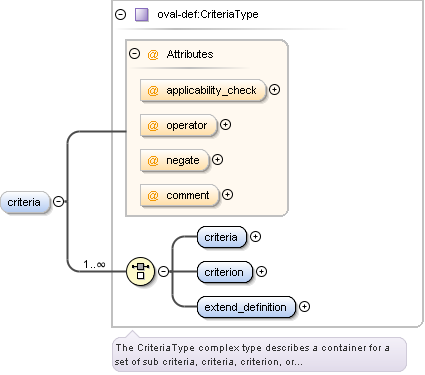Viewport: 425px width, 375px height.
Task: Expand the criterion element
Action: click(x=261, y=272)
